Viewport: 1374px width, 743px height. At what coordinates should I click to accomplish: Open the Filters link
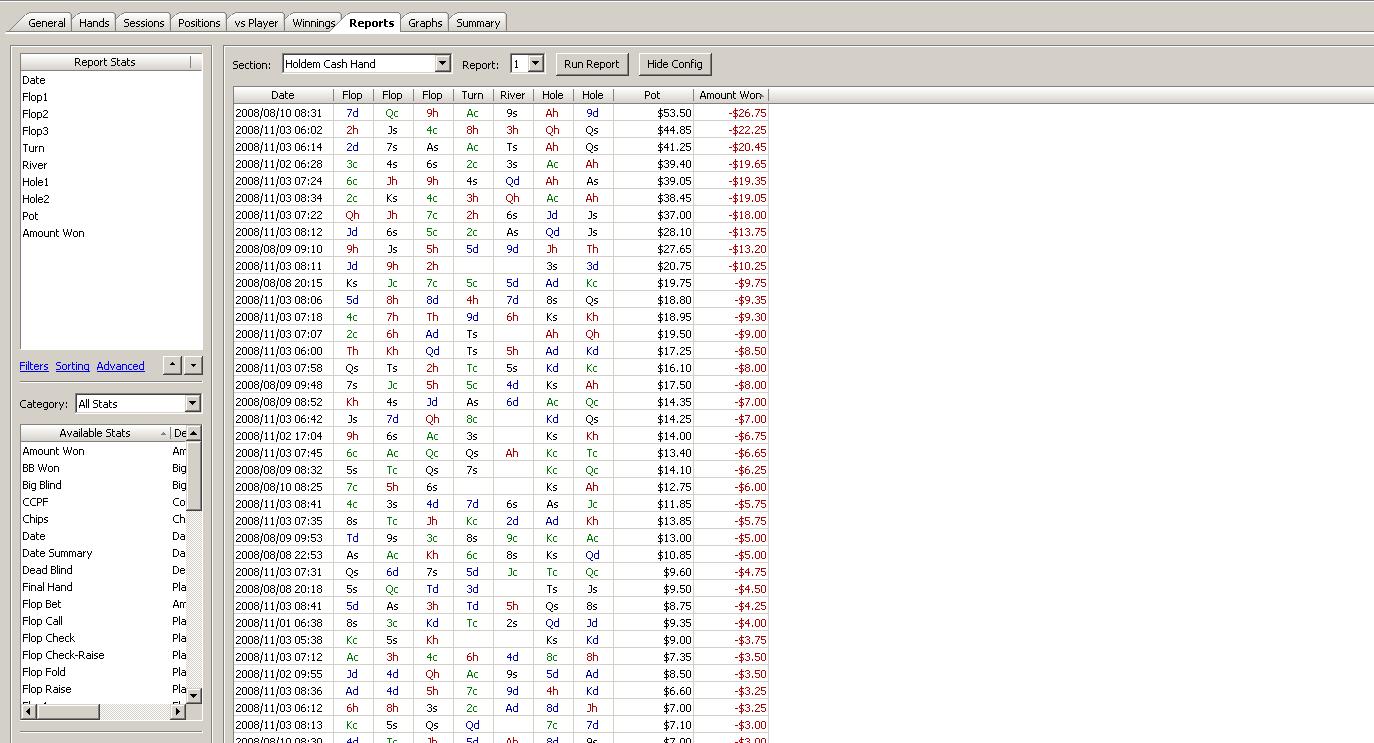pyautogui.click(x=34, y=366)
